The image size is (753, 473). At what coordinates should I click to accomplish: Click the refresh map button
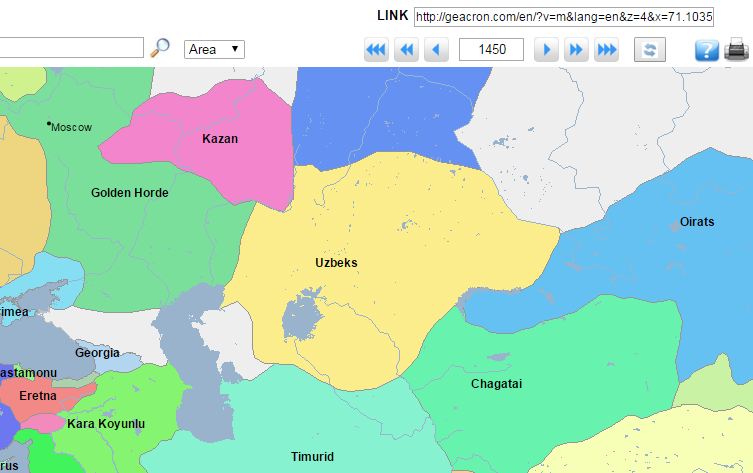click(x=649, y=50)
